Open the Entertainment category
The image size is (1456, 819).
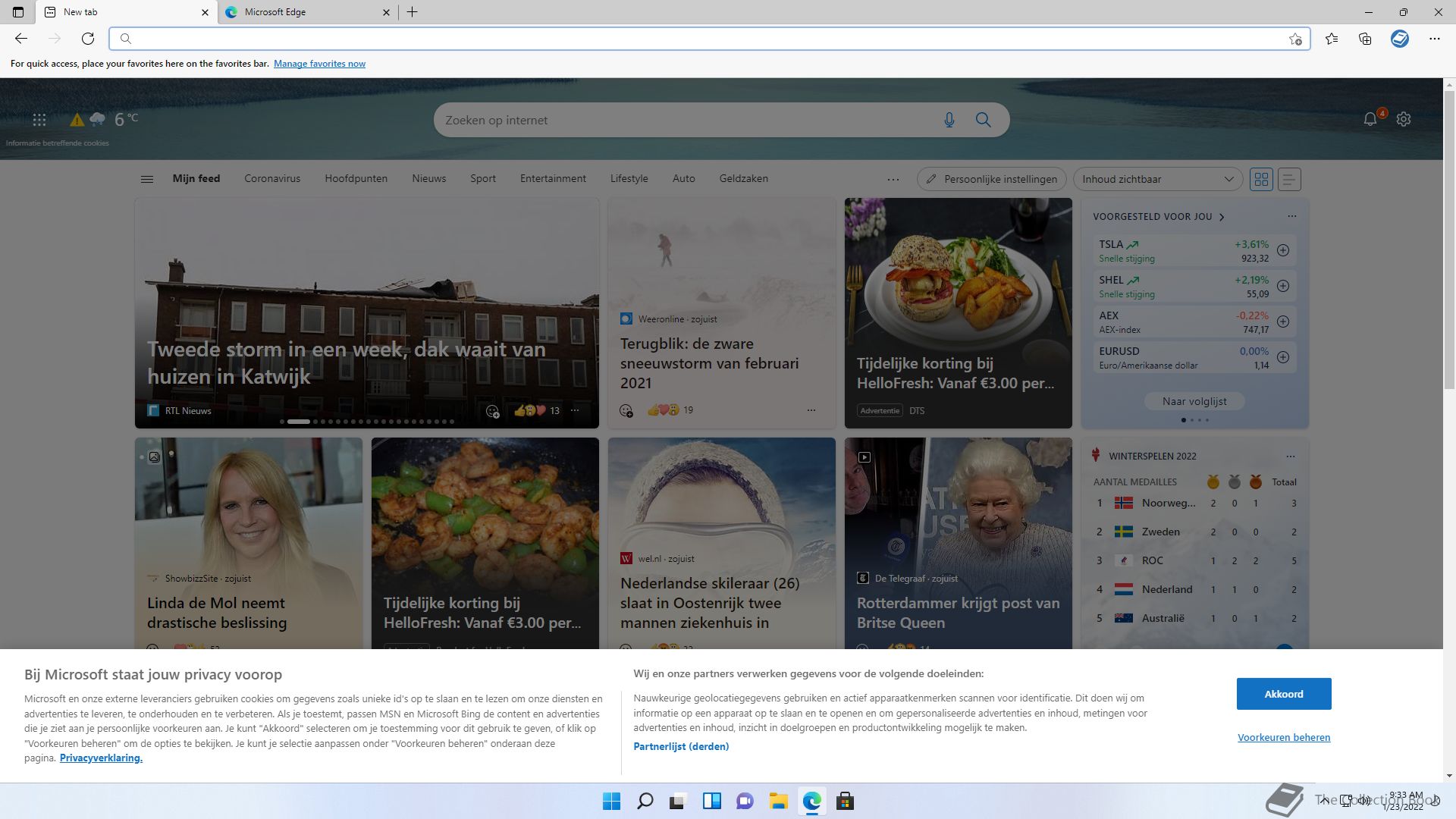[x=553, y=179]
